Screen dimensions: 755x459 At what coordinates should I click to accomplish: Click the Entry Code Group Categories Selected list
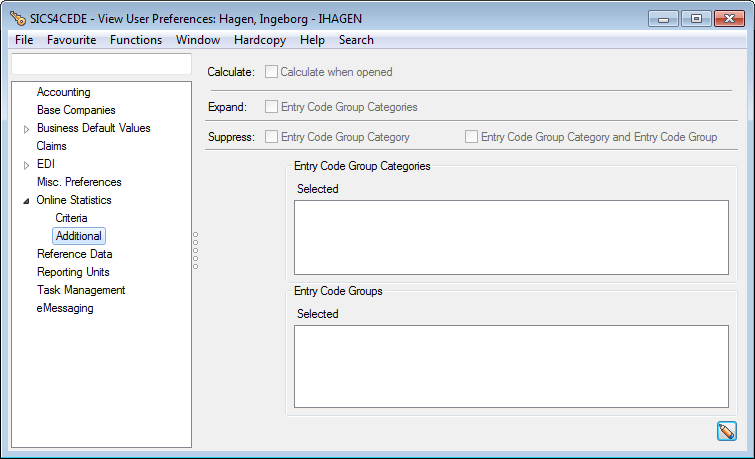click(511, 237)
